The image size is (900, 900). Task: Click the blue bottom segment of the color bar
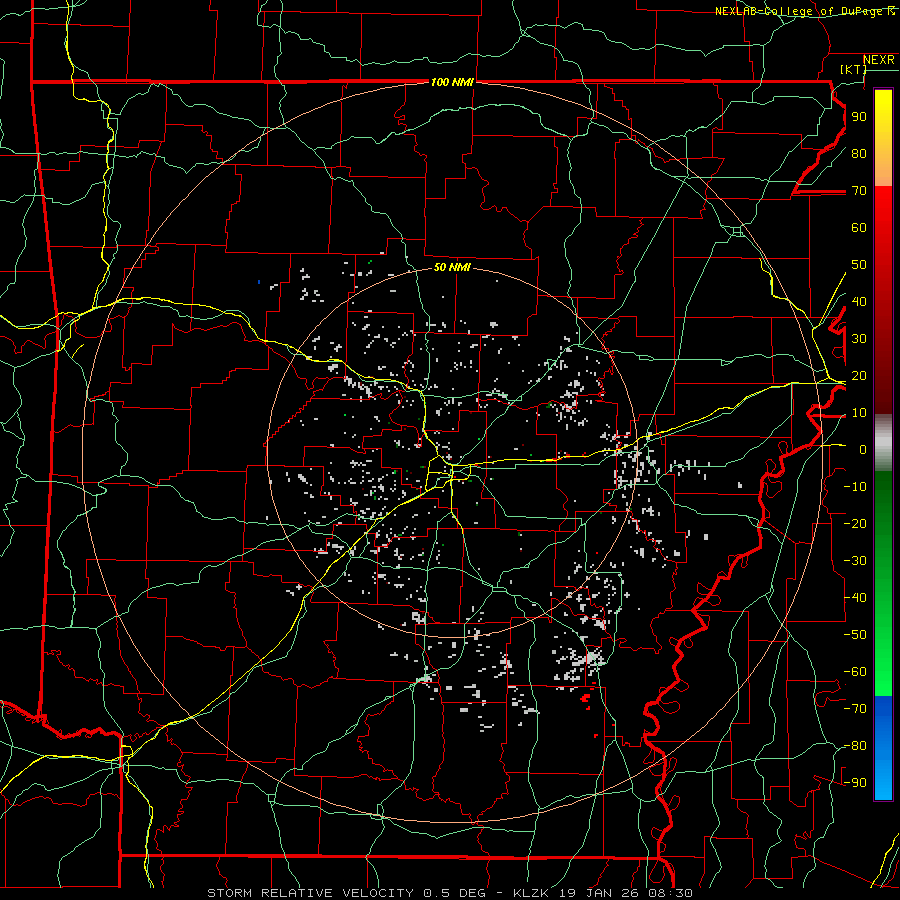883,748
